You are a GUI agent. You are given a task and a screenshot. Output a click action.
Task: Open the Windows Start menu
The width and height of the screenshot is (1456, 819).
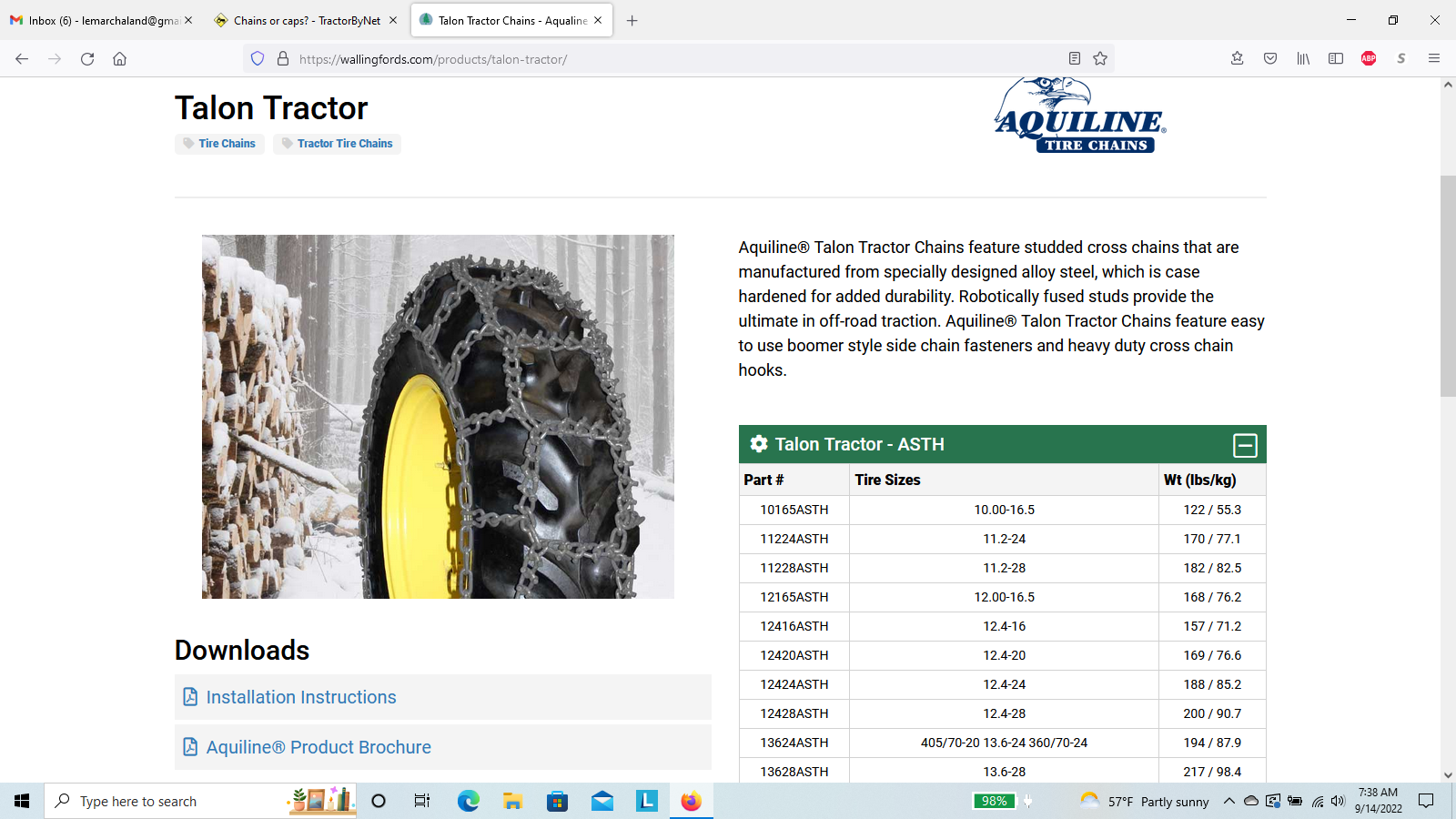pyautogui.click(x=22, y=801)
